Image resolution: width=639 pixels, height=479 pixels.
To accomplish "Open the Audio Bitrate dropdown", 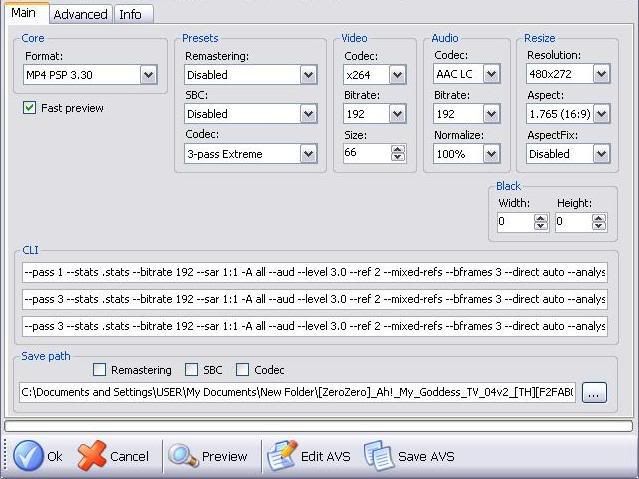I will (x=467, y=114).
